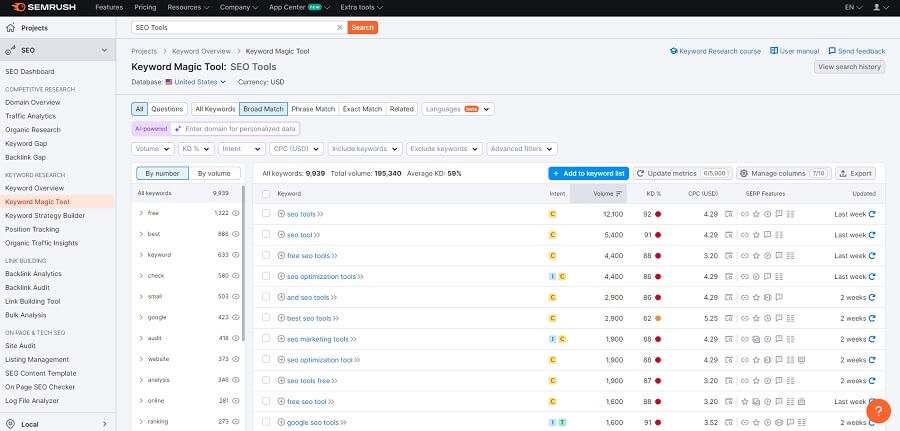Click the red KD dot for 'seo tools'
The height and width of the screenshot is (431, 900).
tap(658, 214)
